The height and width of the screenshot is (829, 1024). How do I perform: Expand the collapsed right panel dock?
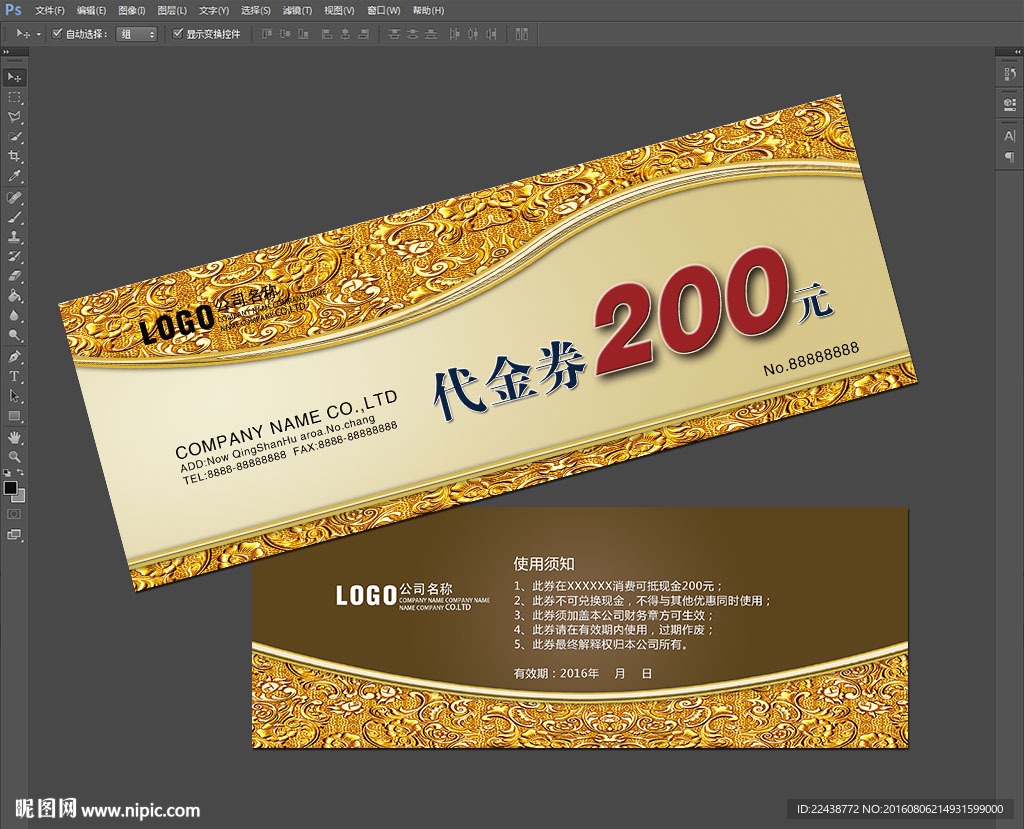1017,52
